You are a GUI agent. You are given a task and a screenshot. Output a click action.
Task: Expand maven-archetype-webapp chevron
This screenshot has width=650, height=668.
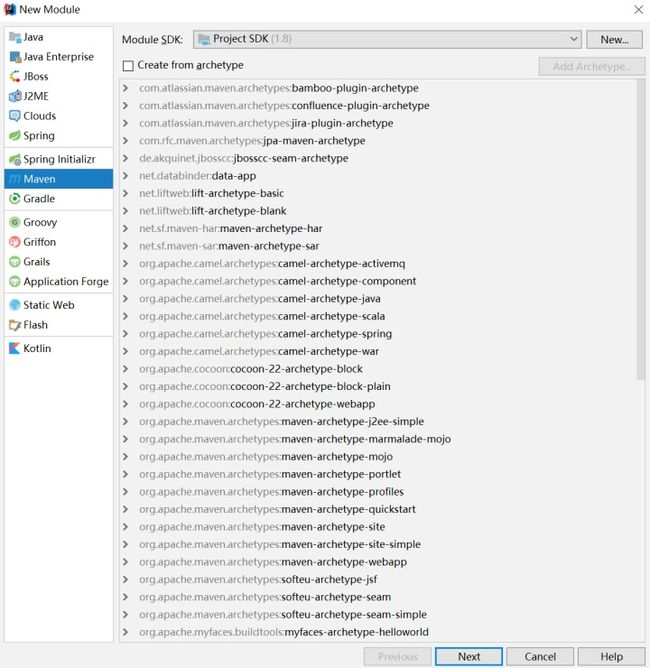tap(125, 562)
